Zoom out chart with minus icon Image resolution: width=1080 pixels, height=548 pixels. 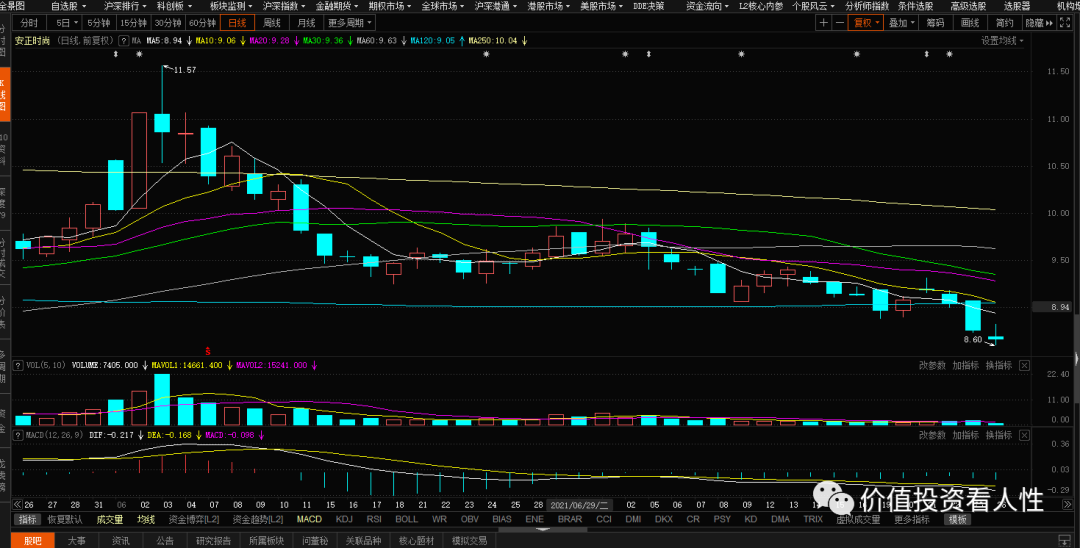coord(839,23)
